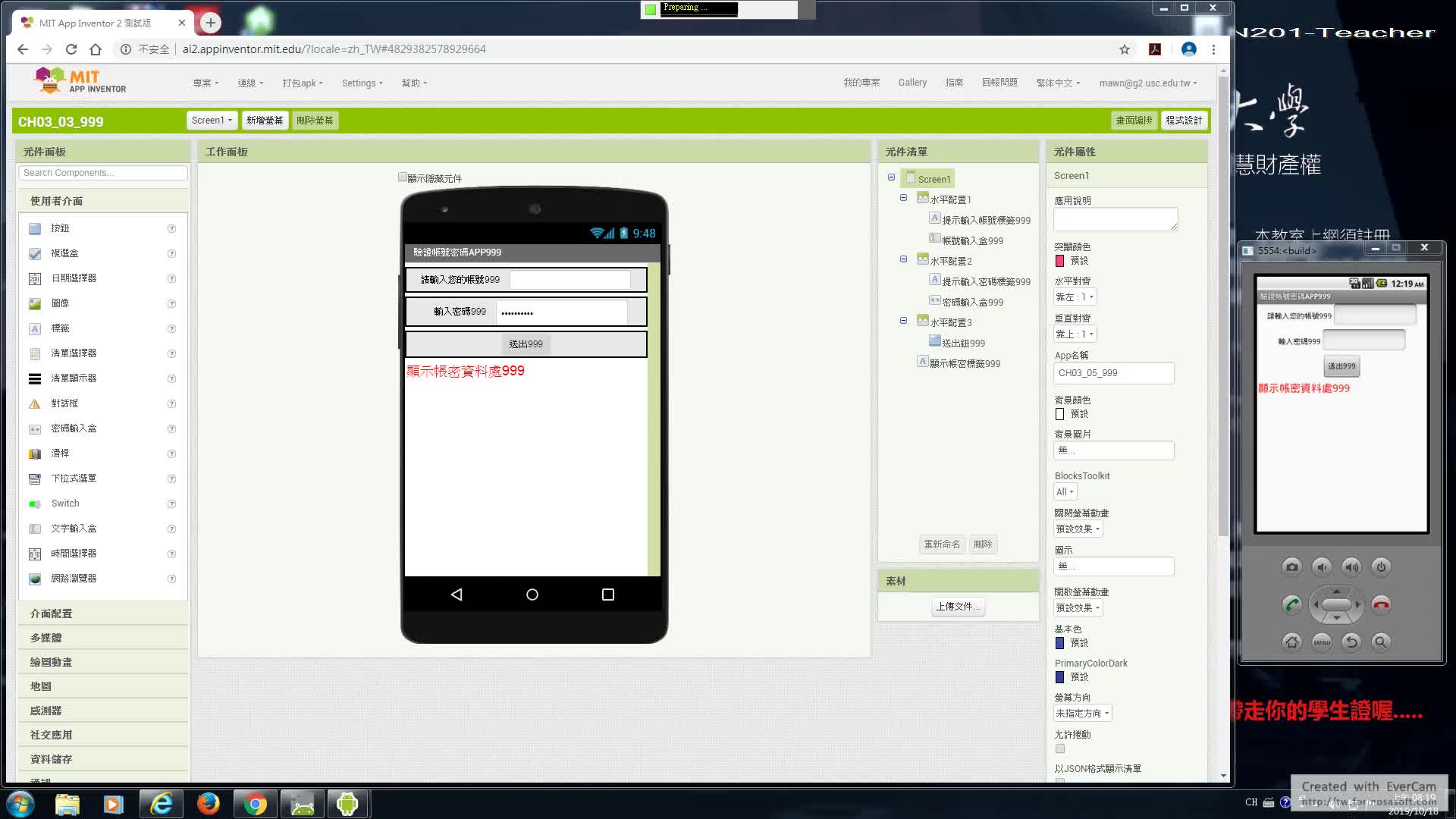Collapse the 水平配置1 tree node
The height and width of the screenshot is (819, 1456).
click(903, 198)
